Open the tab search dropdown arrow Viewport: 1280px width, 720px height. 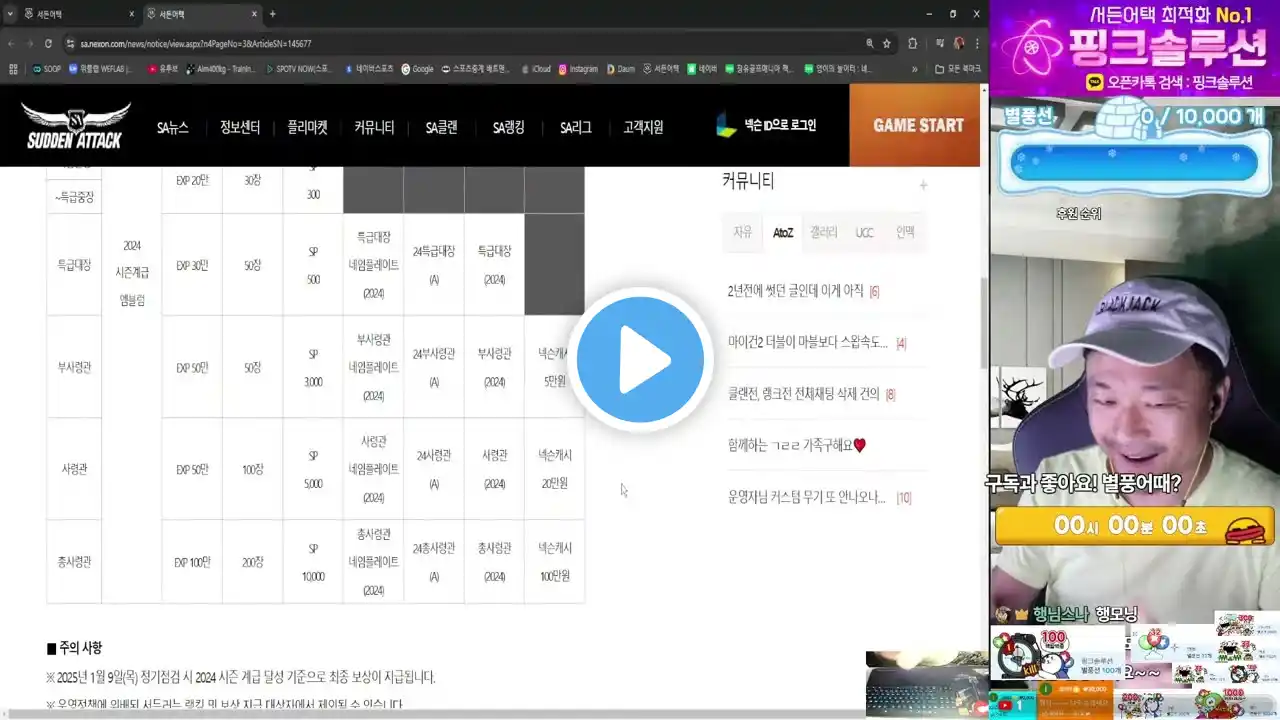[10, 14]
